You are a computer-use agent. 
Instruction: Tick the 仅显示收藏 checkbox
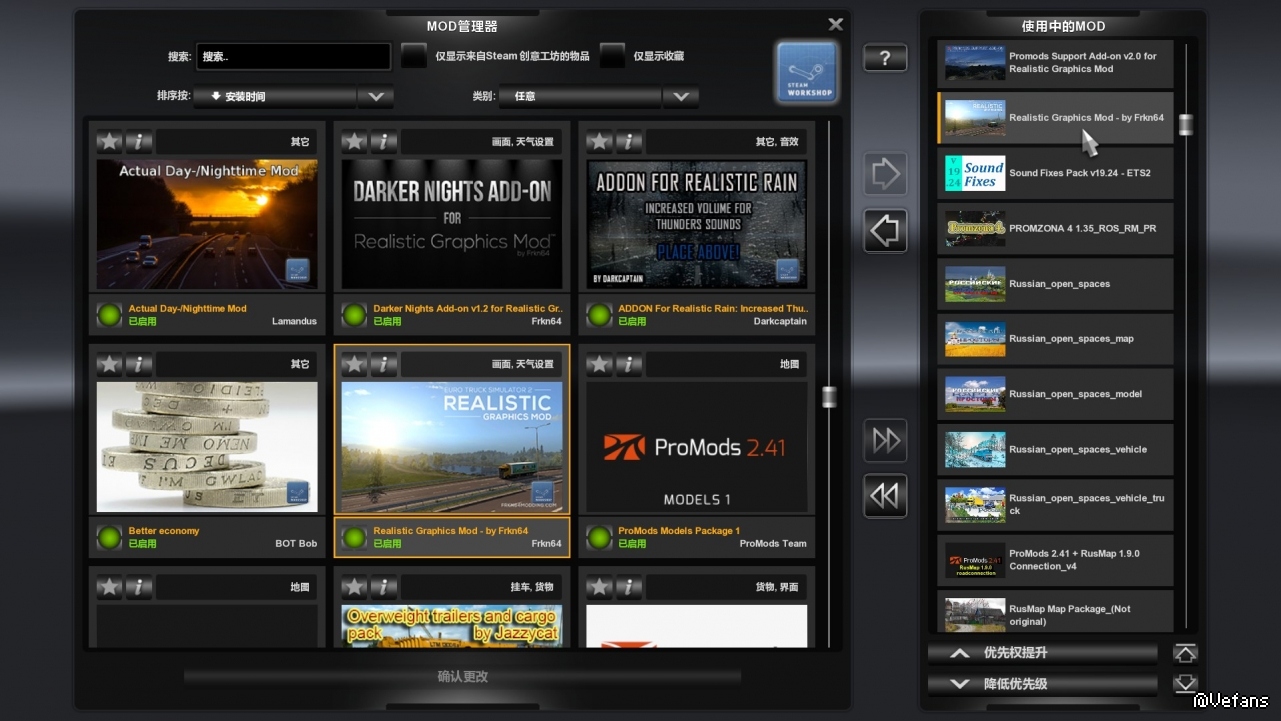[x=612, y=56]
